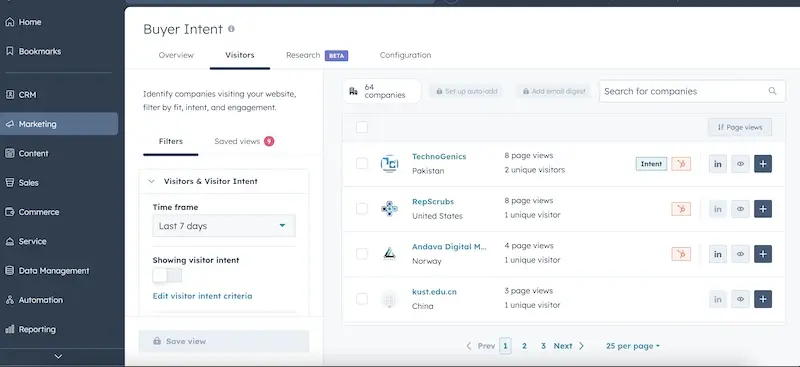Image resolution: width=800 pixels, height=367 pixels.
Task: Tick the select-all companies checkbox
Action: [362, 127]
